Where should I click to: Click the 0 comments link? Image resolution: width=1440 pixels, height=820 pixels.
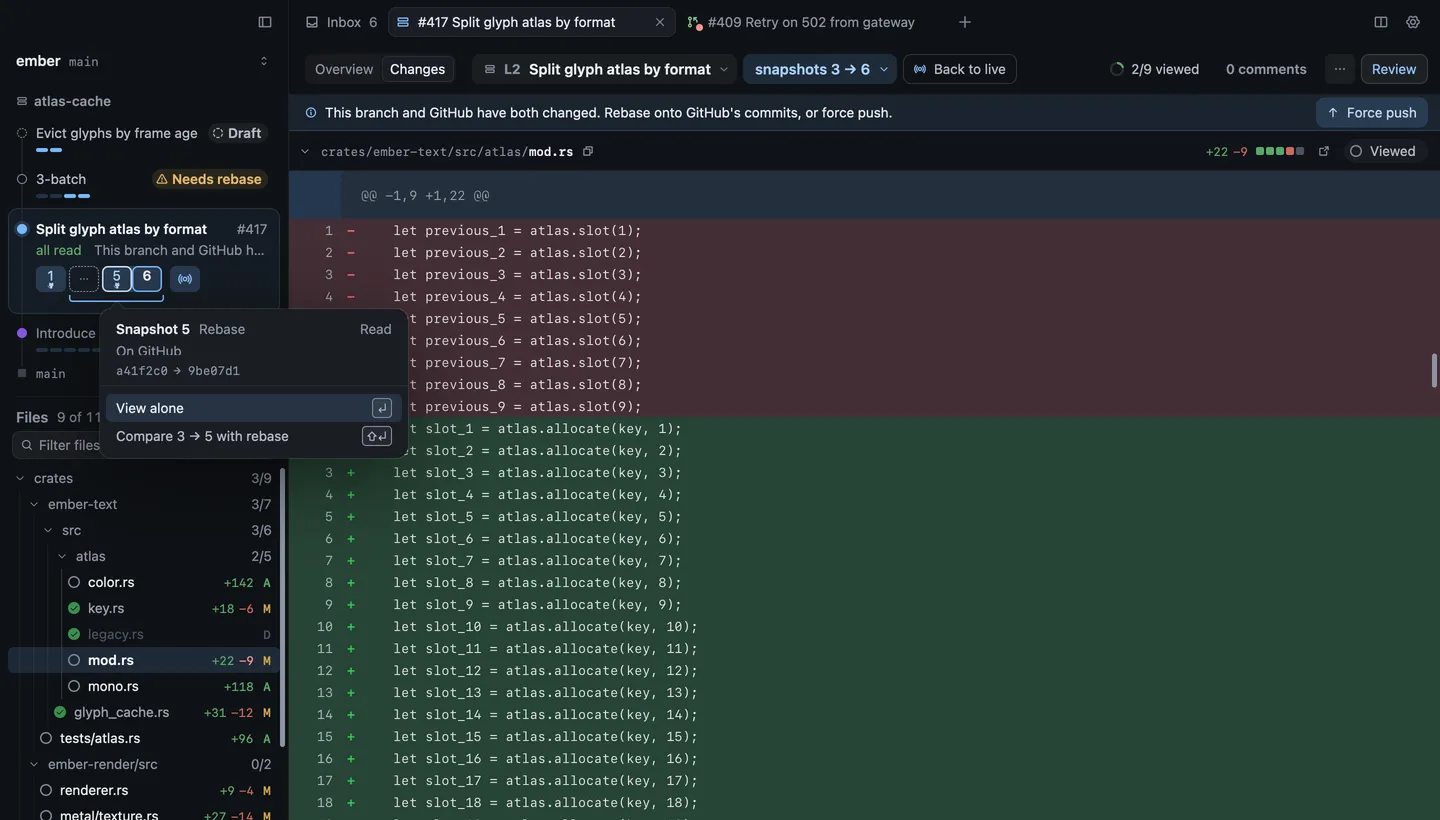(1266, 69)
